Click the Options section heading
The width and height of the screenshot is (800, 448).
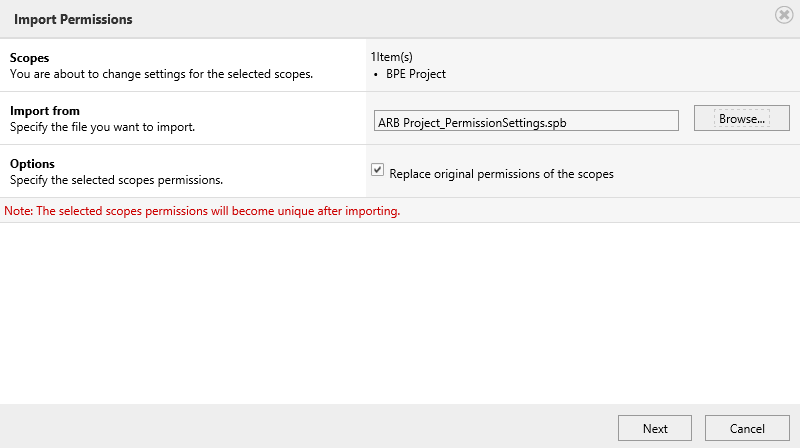[x=32, y=164]
